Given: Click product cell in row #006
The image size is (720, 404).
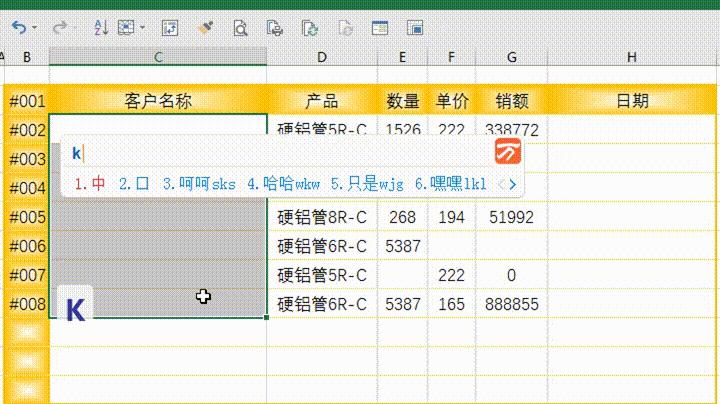Looking at the screenshot, I should coord(322,246).
